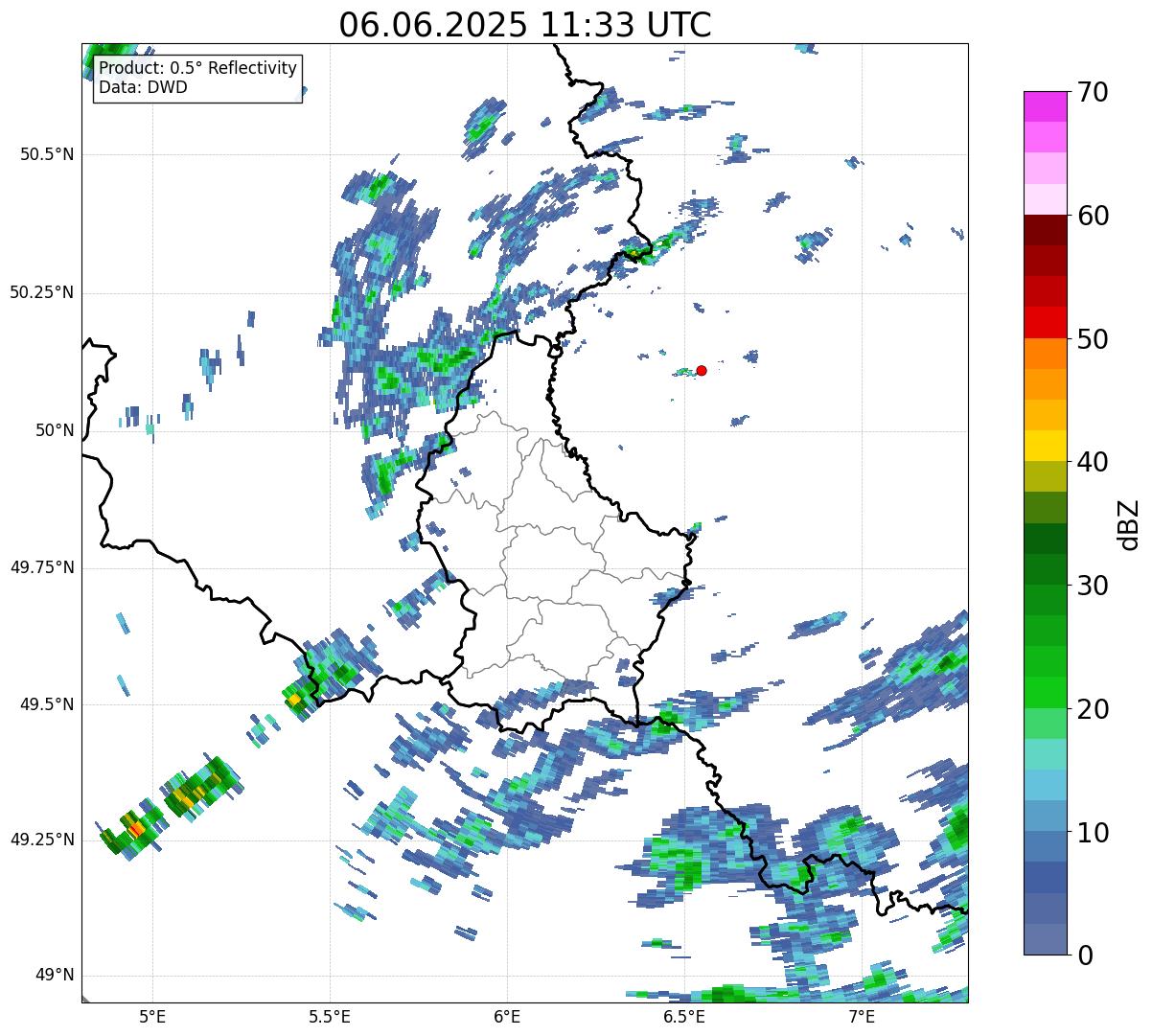Click the 5.5°E longitude tick label
Viewport: 1152px width, 1036px height.
tap(330, 1016)
